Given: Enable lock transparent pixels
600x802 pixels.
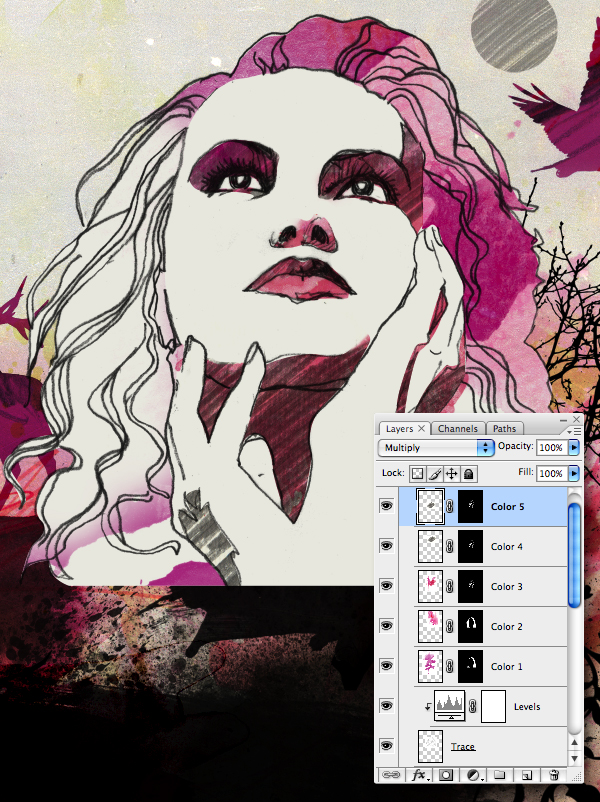Looking at the screenshot, I should click(417, 474).
